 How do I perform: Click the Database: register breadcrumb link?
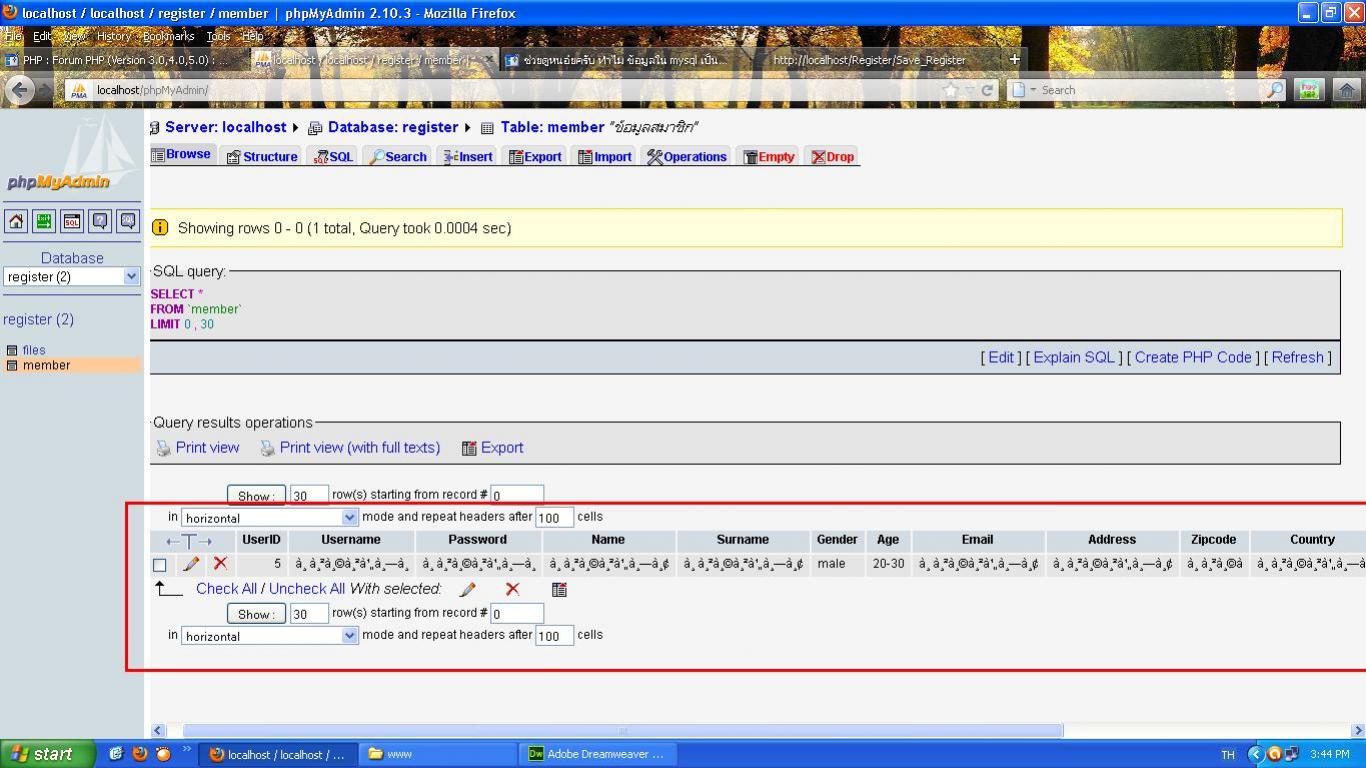(393, 127)
